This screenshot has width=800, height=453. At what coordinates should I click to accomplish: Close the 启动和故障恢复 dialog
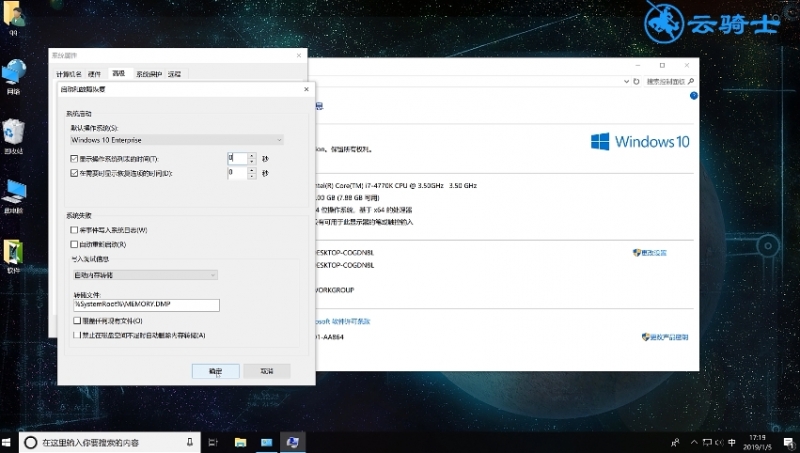click(x=306, y=89)
